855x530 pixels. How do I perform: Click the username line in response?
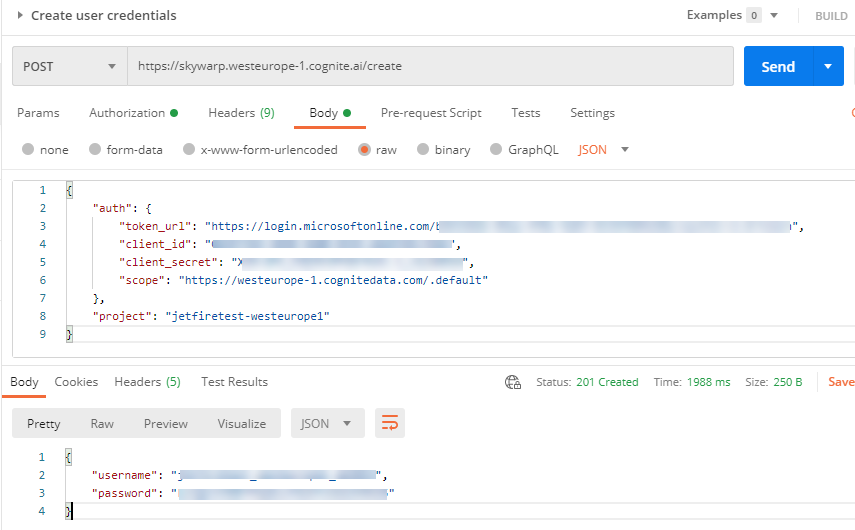point(239,475)
